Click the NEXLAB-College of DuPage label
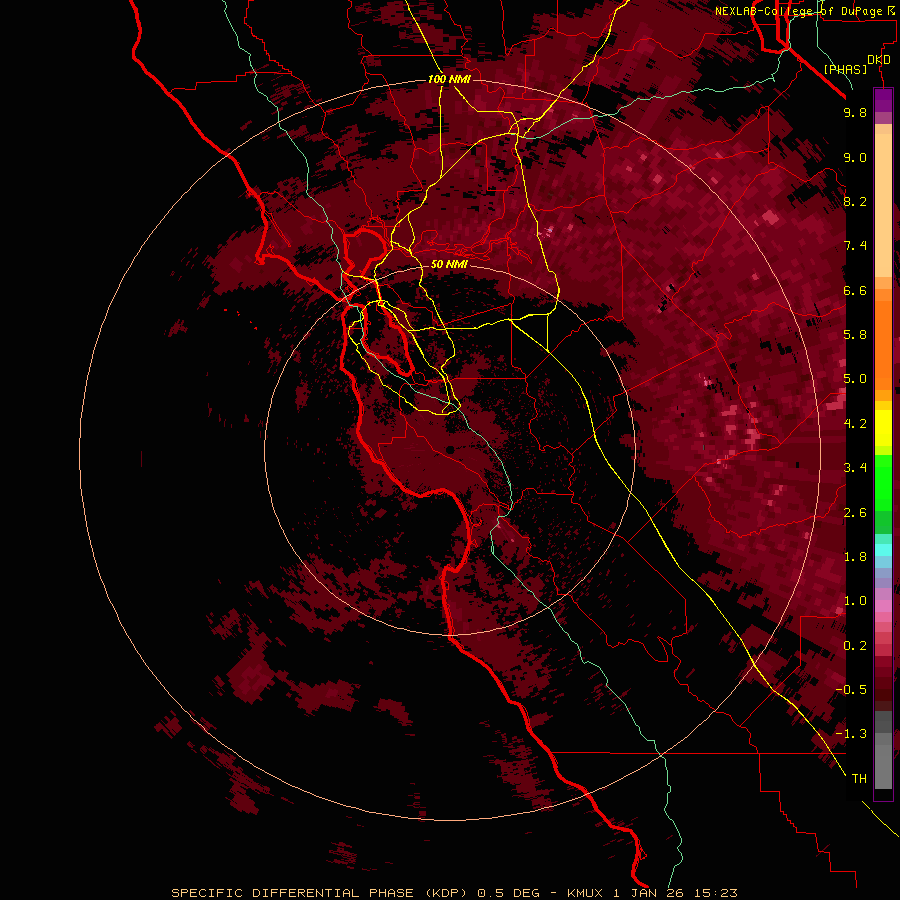 pyautogui.click(x=801, y=11)
